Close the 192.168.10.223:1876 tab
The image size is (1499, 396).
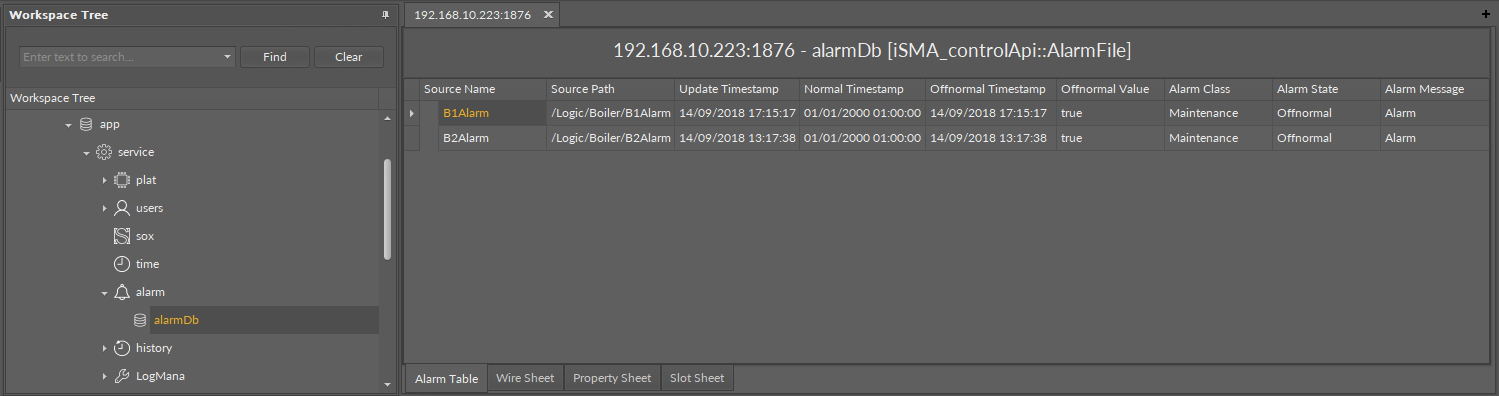(548, 15)
